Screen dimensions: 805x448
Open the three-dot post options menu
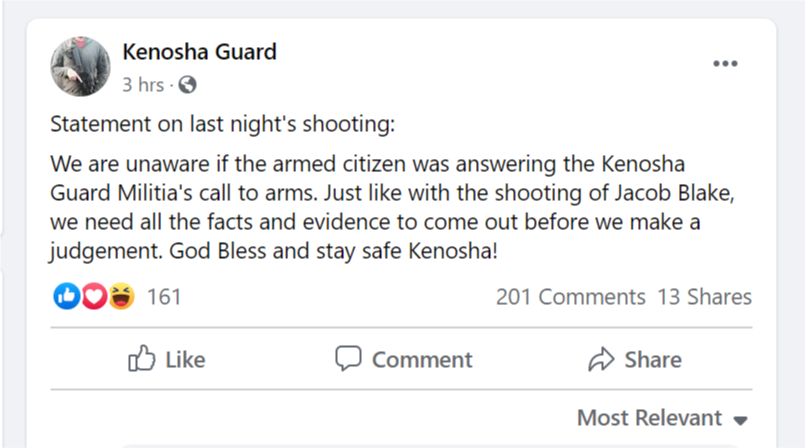[725, 64]
